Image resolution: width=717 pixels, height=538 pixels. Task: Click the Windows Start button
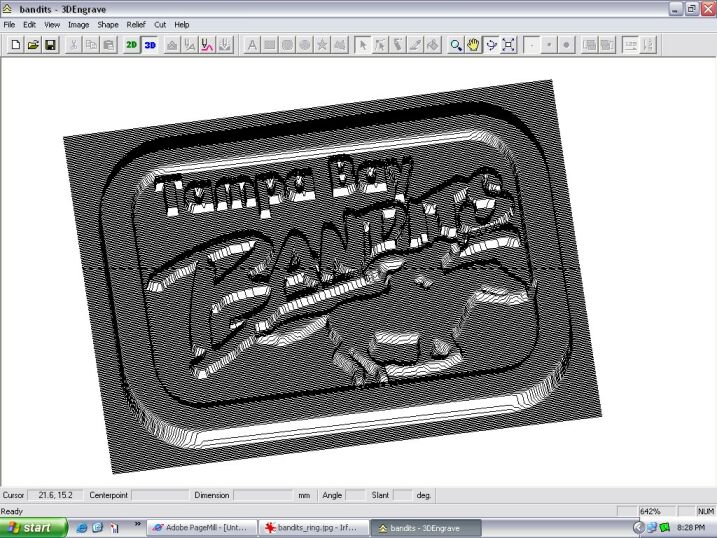coord(33,527)
